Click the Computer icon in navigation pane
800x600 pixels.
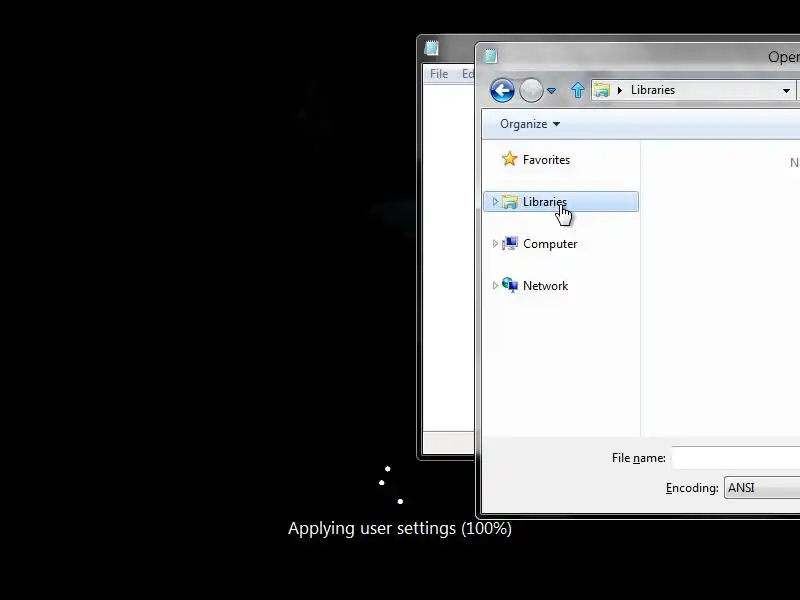[510, 243]
